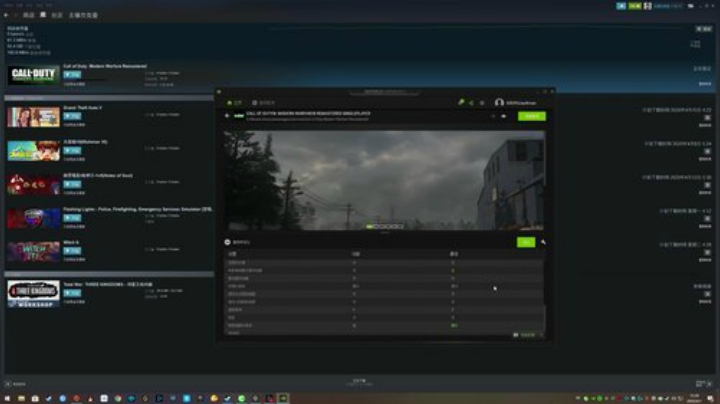Screen dimensions: 720x404
Task: Open File Explorer from the taskbar
Action: (x=21, y=398)
